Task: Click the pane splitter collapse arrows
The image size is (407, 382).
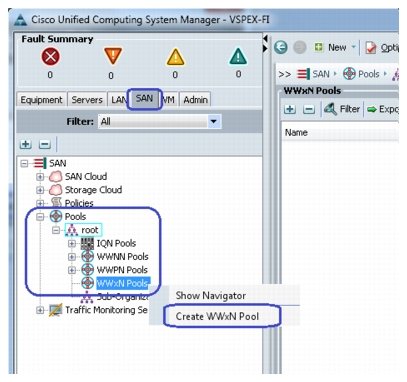Action: pyautogui.click(x=265, y=44)
